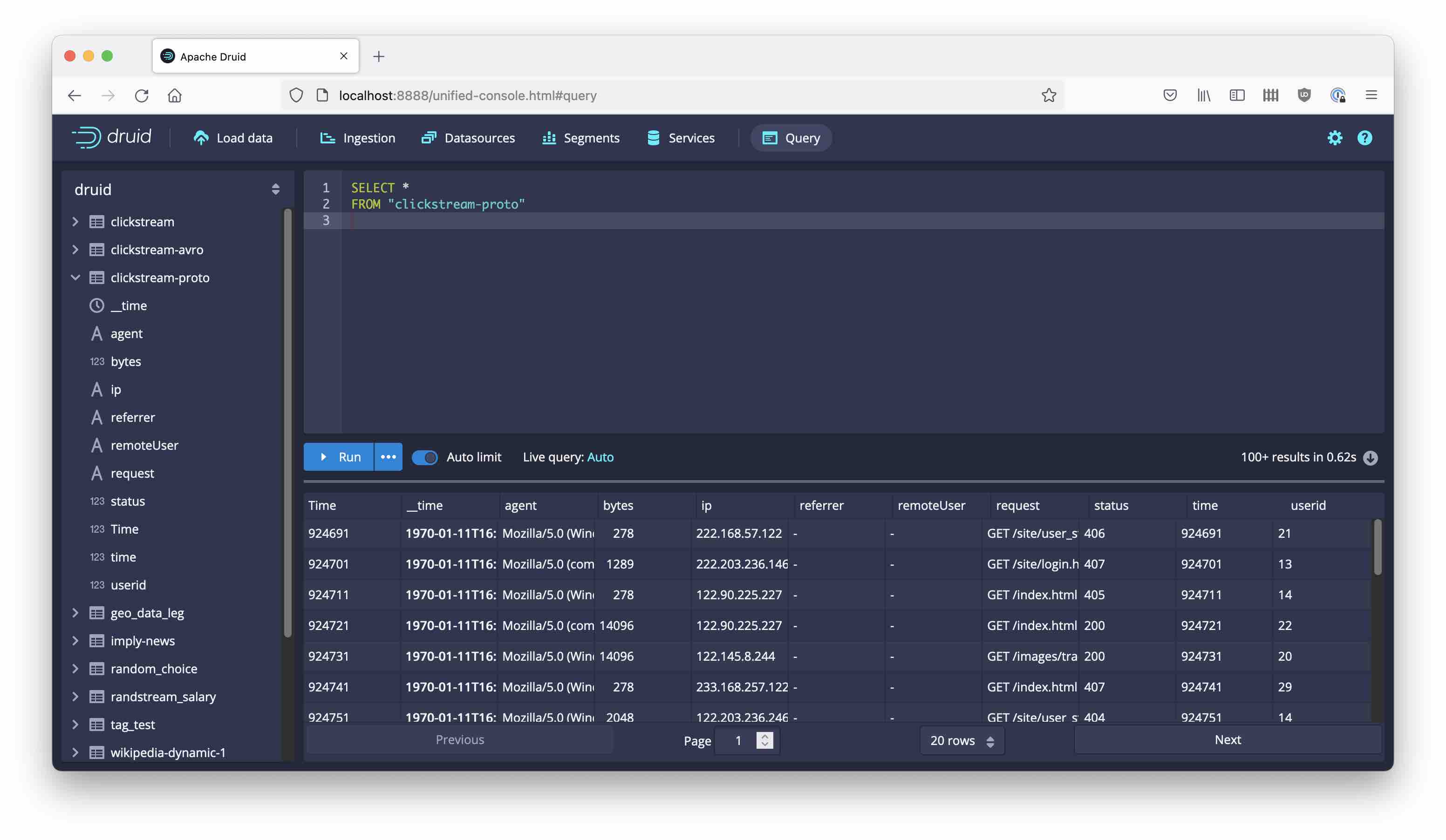Disable the Auto limit toggle
Image resolution: width=1446 pixels, height=840 pixels.
click(424, 457)
